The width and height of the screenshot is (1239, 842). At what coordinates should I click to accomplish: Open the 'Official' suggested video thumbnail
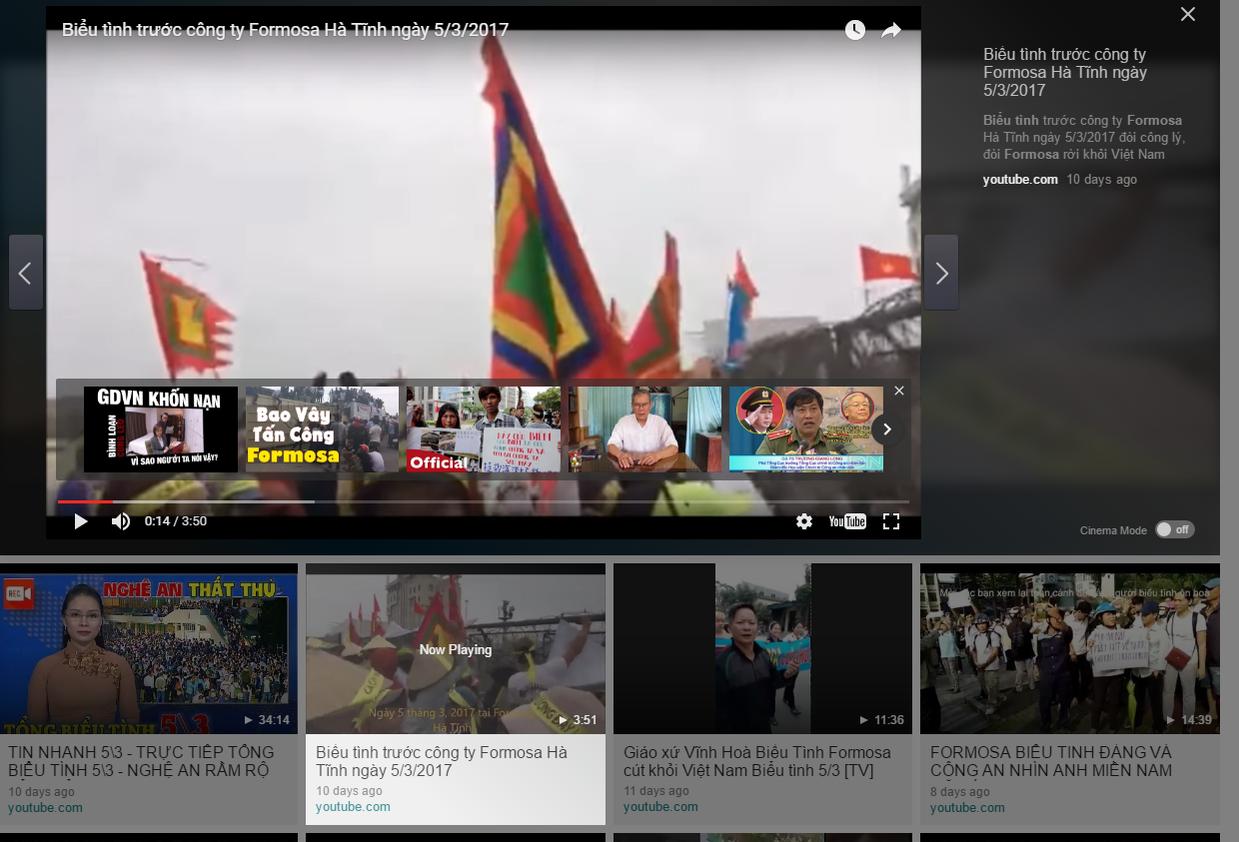pos(484,429)
